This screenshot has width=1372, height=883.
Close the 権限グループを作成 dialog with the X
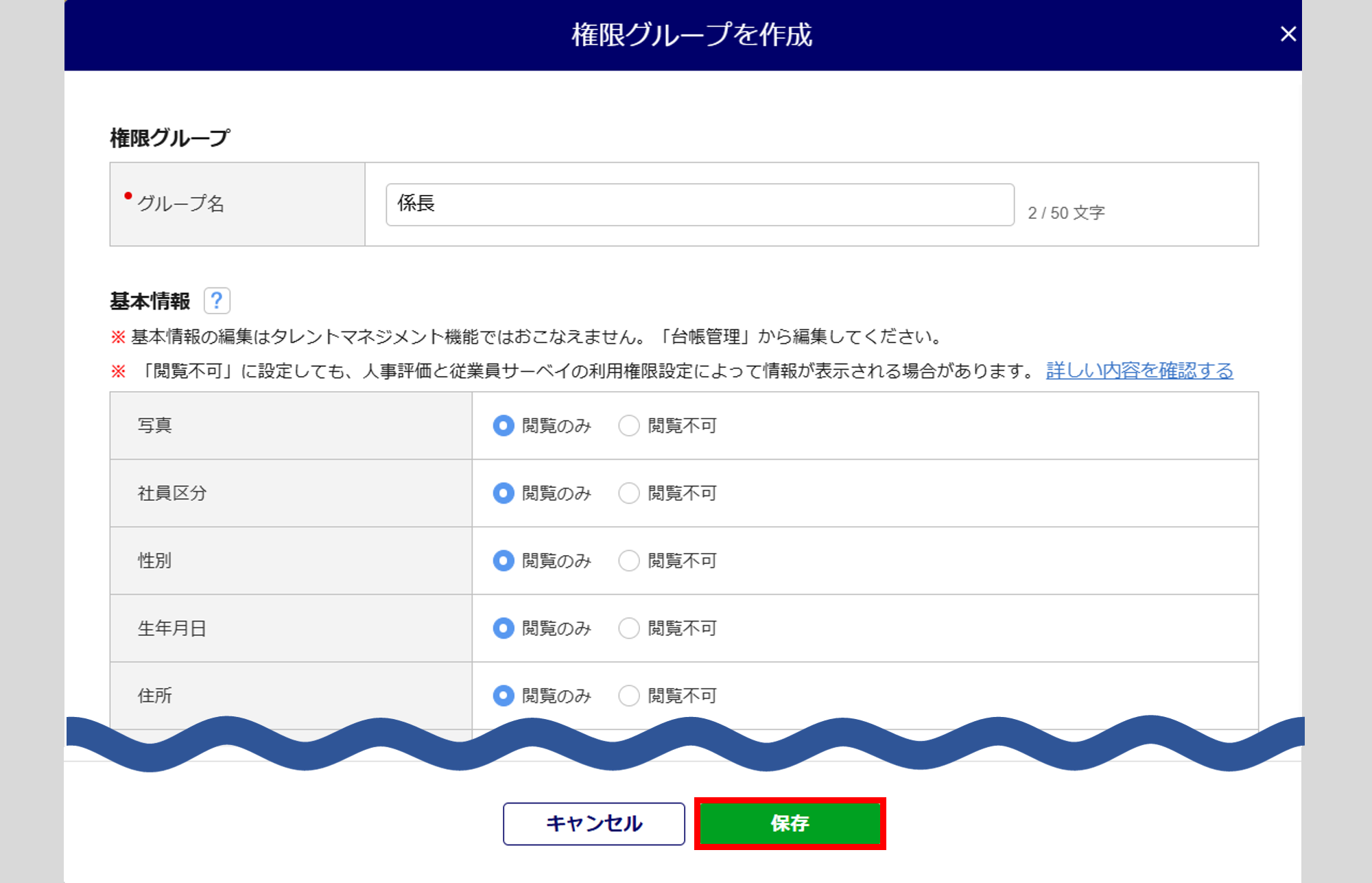click(1288, 34)
